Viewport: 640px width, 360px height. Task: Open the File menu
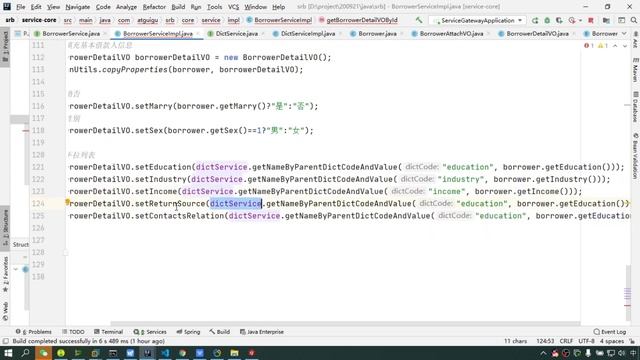pyautogui.click(x=20, y=7)
